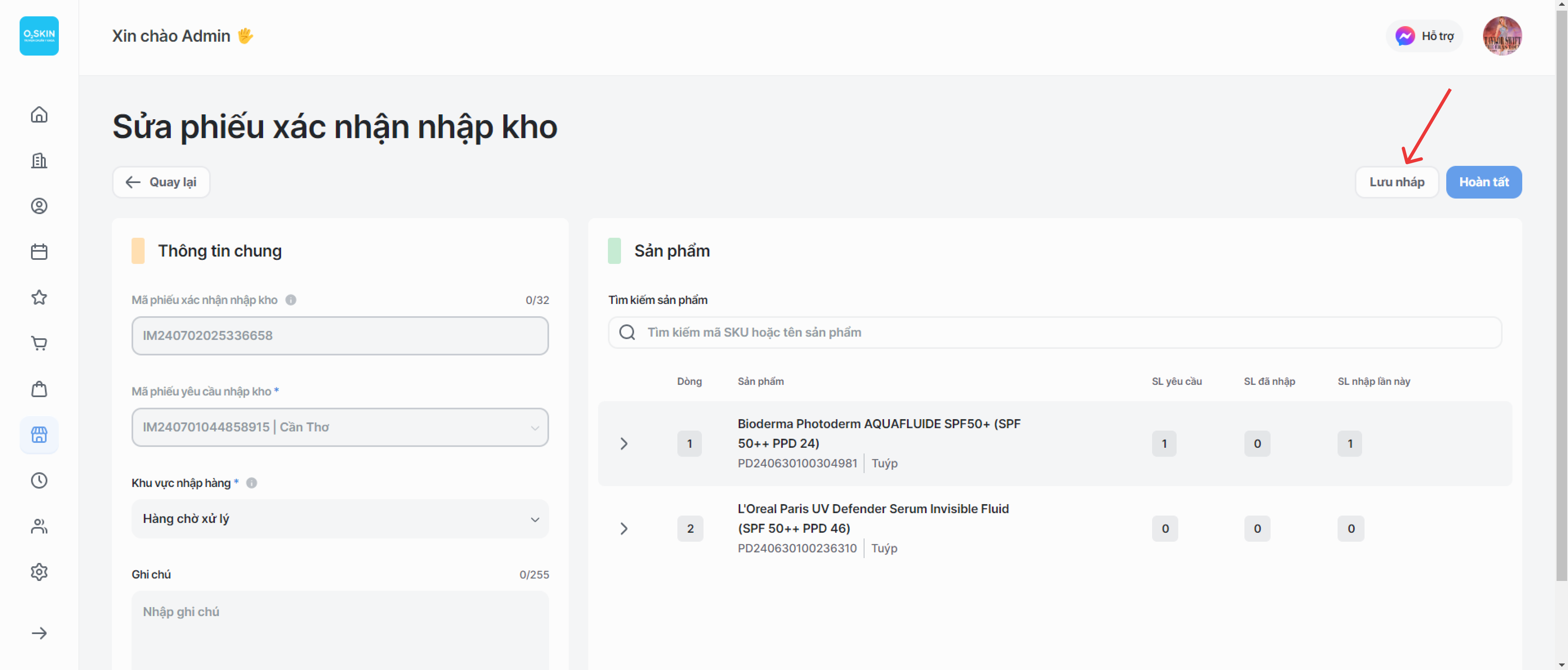Open the Hàng chờ xử lý dropdown

(x=340, y=519)
